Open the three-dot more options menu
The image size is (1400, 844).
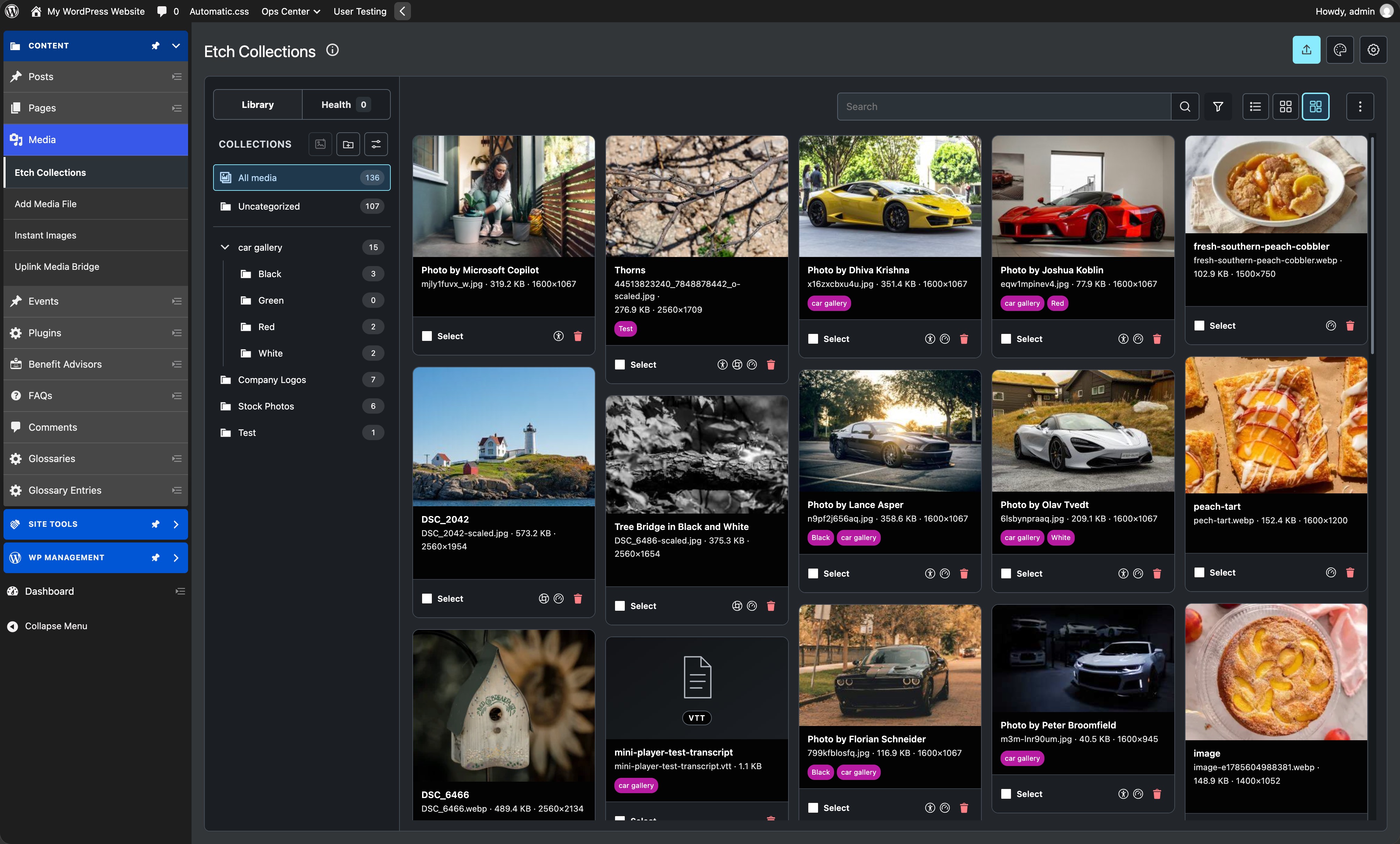[x=1360, y=106]
